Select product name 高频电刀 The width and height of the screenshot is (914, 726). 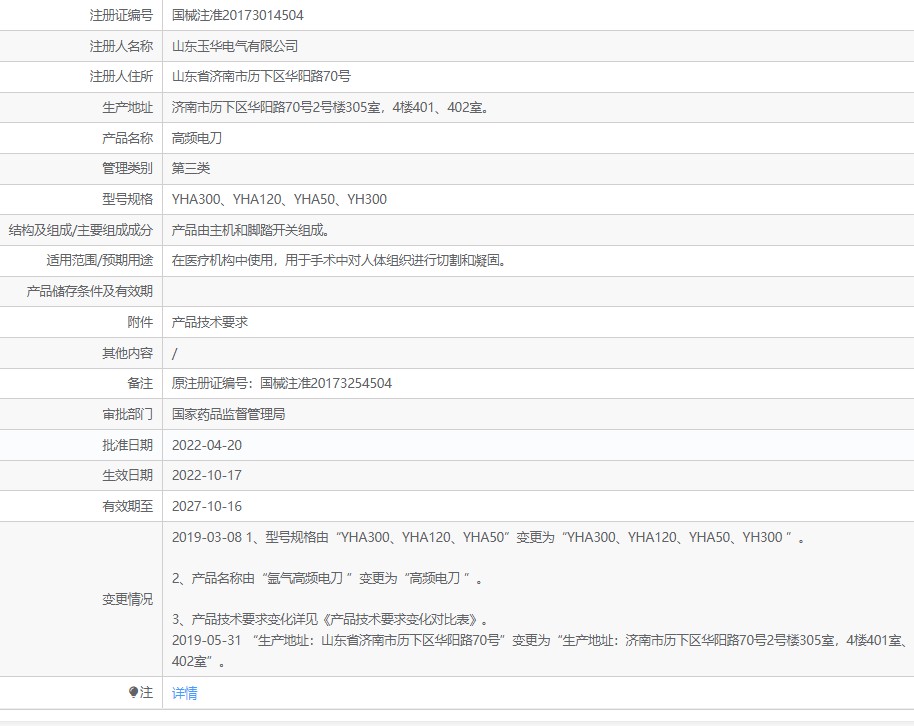click(196, 138)
